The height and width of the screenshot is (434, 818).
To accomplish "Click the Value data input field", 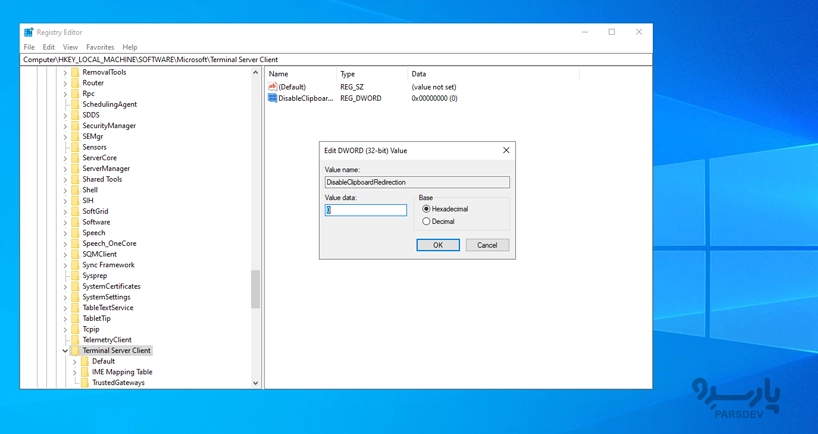I will click(x=366, y=210).
